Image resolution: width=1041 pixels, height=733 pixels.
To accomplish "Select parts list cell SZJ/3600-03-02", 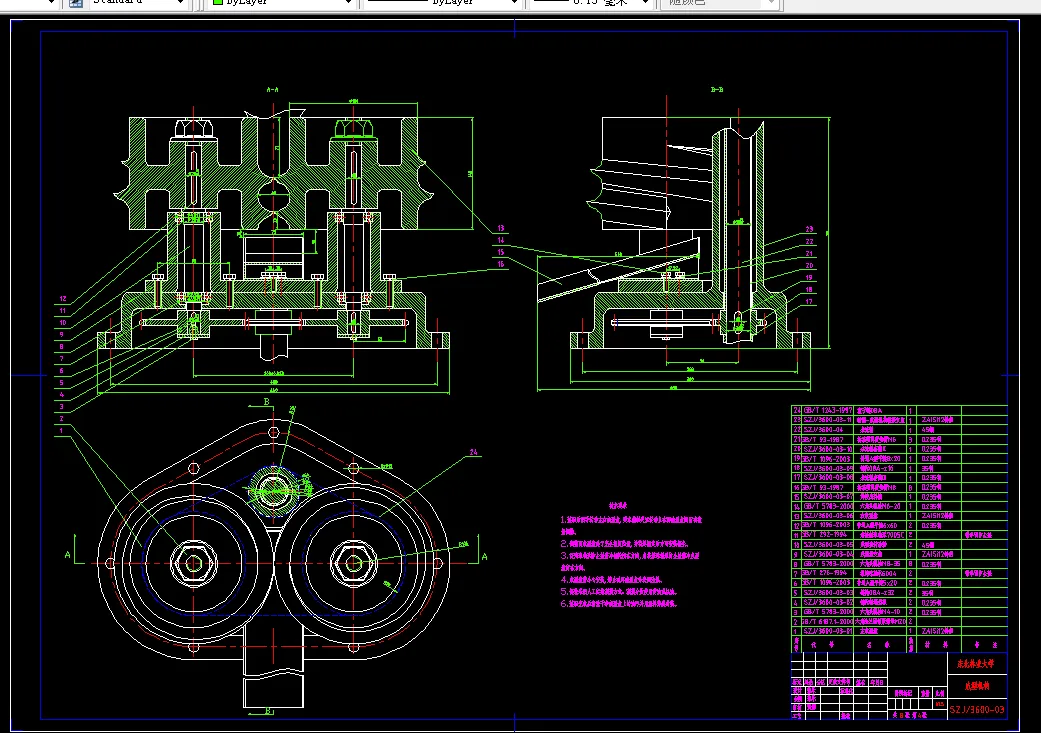I will (827, 602).
